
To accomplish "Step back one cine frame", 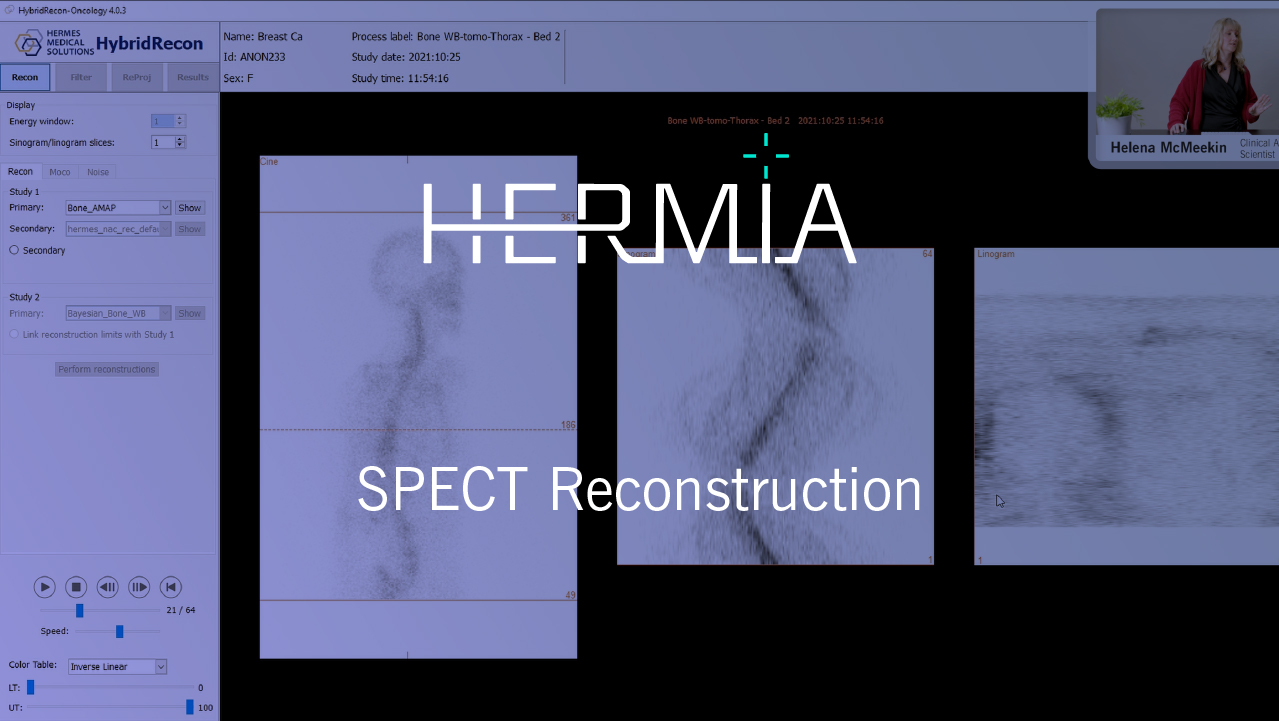I will click(108, 587).
